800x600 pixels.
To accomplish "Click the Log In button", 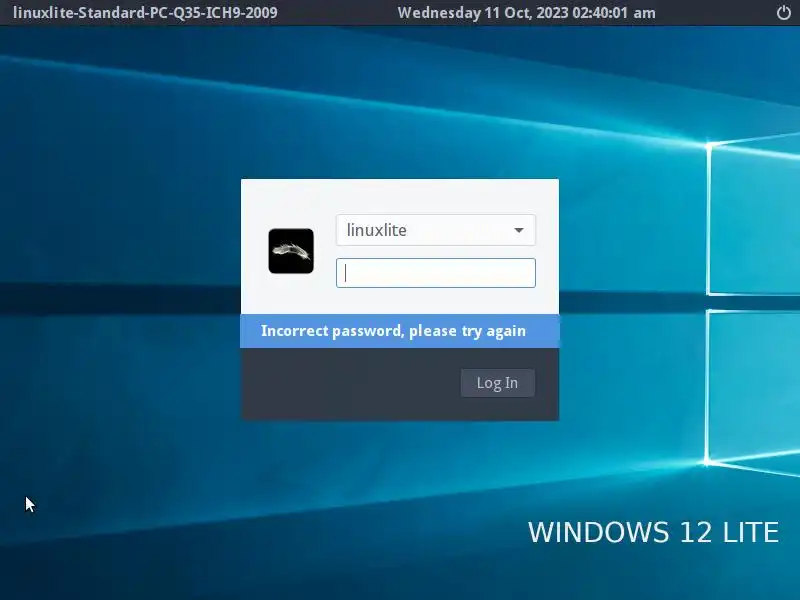I will tap(497, 383).
